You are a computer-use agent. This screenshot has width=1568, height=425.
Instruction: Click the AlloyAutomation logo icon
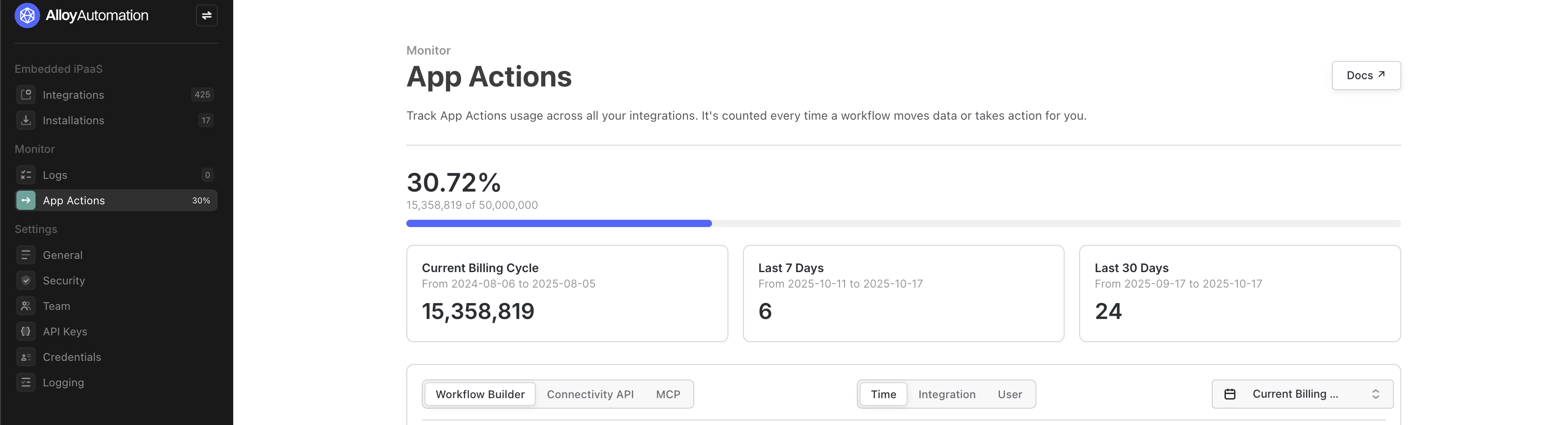[27, 16]
